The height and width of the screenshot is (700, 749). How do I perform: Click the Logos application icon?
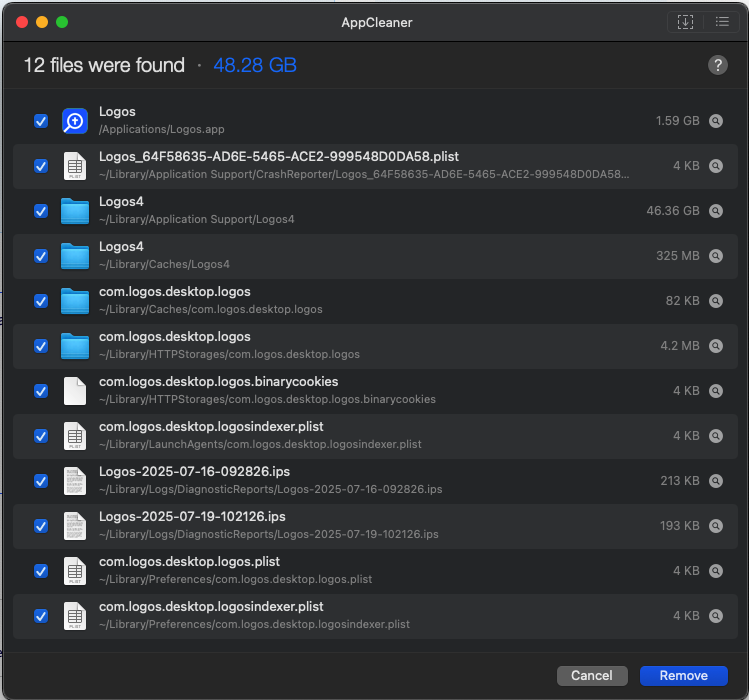point(75,121)
